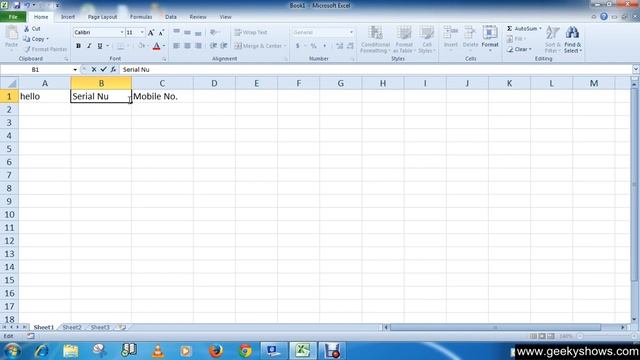Click the fill color bucket icon

click(x=141, y=46)
